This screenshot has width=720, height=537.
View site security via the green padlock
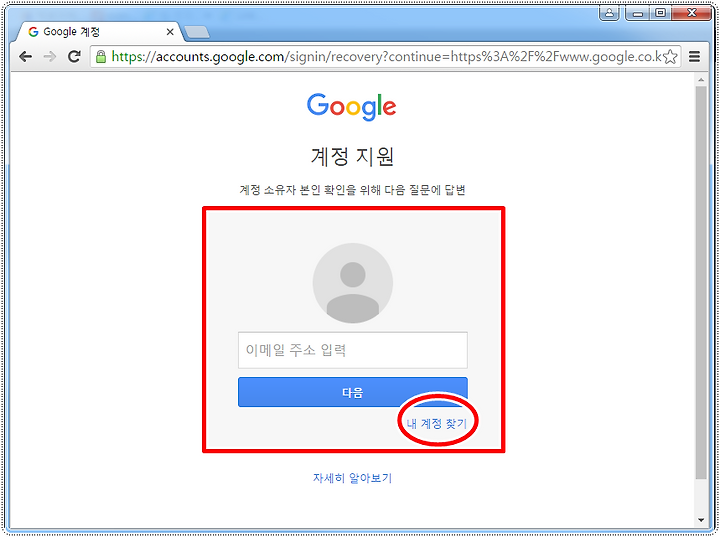(x=101, y=57)
